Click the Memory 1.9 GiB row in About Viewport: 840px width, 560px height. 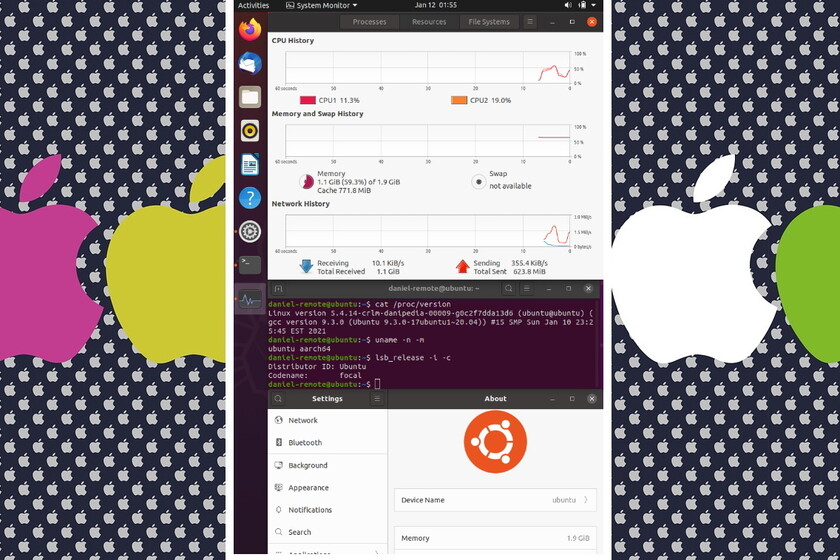(x=495, y=538)
